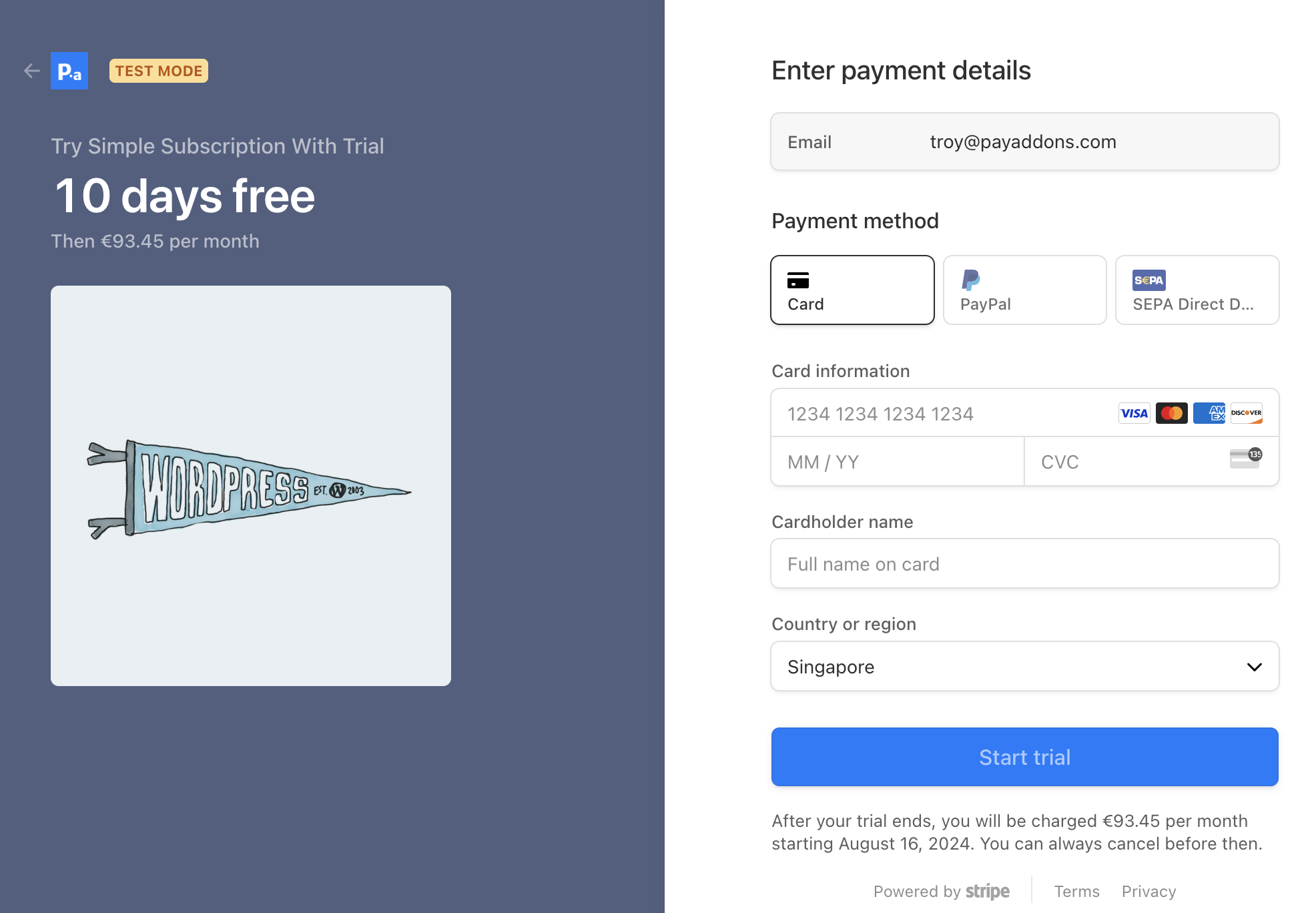
Task: Select the Card payment method
Action: (x=852, y=290)
